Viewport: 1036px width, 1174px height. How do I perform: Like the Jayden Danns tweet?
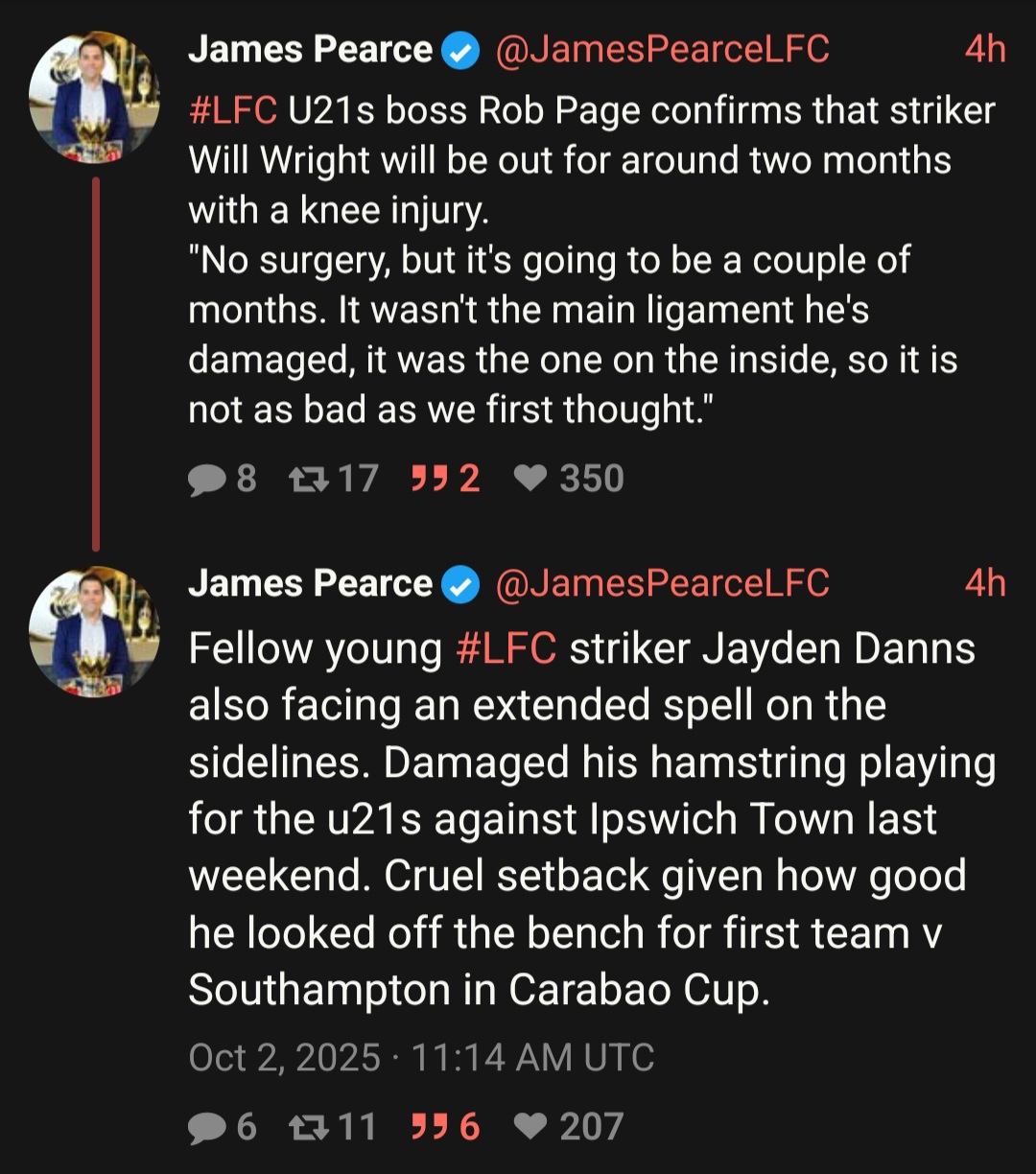pos(530,1127)
